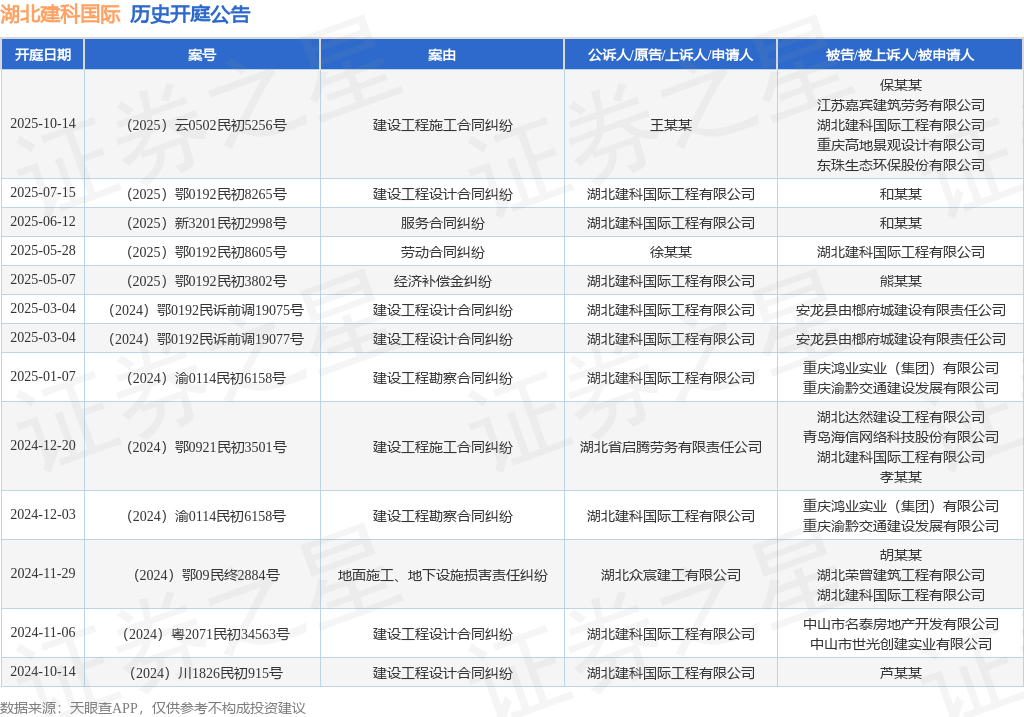This screenshot has height=717, width=1024.
Task: Click date cell 2024-12-20
Action: (x=42, y=445)
